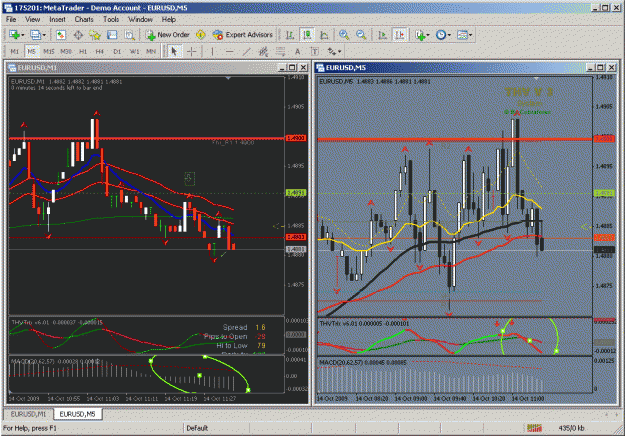Select the Text Label tool
Viewport: 625px width, 436px height.
point(314,51)
